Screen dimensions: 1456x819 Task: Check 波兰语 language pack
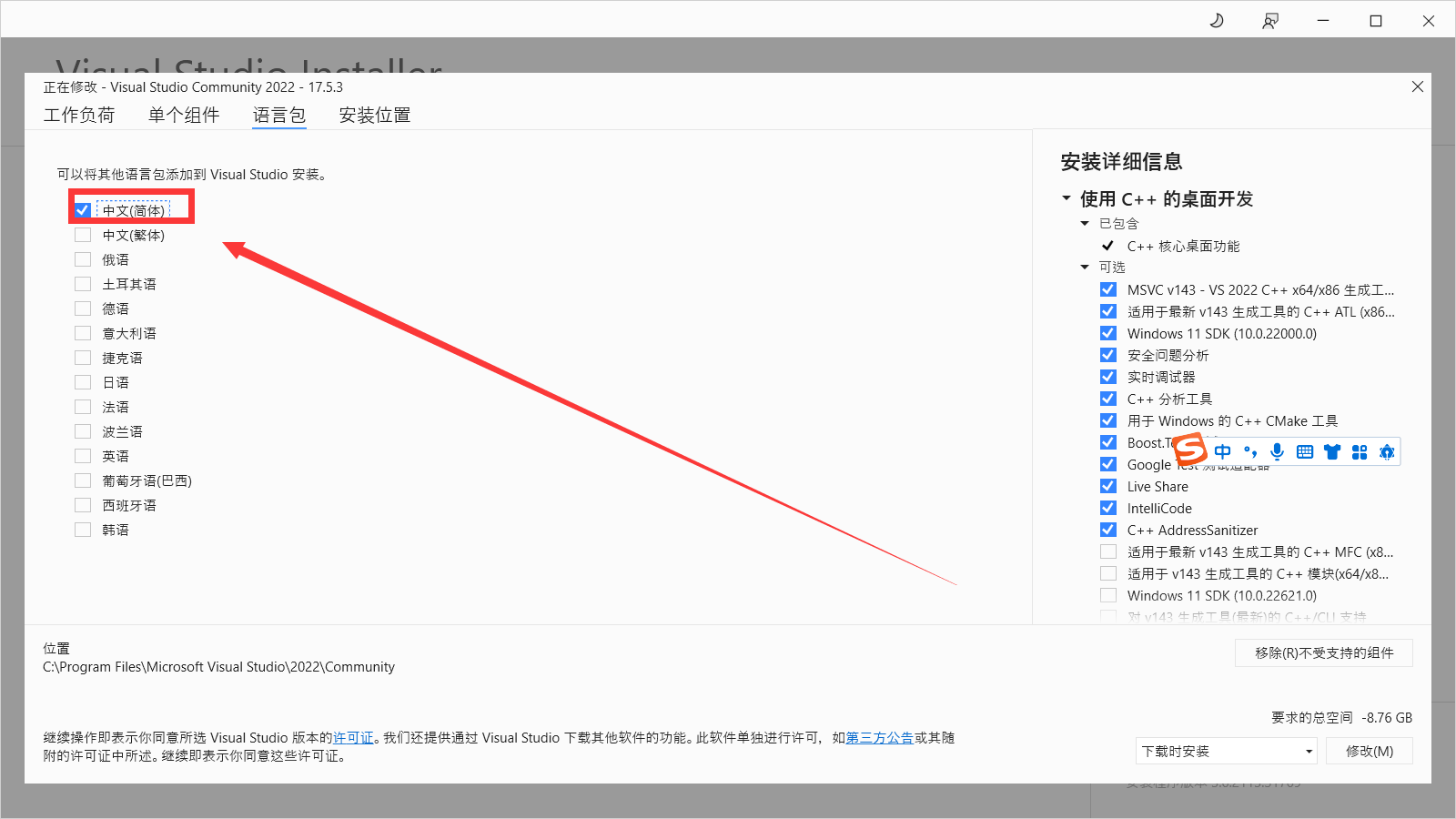(83, 431)
